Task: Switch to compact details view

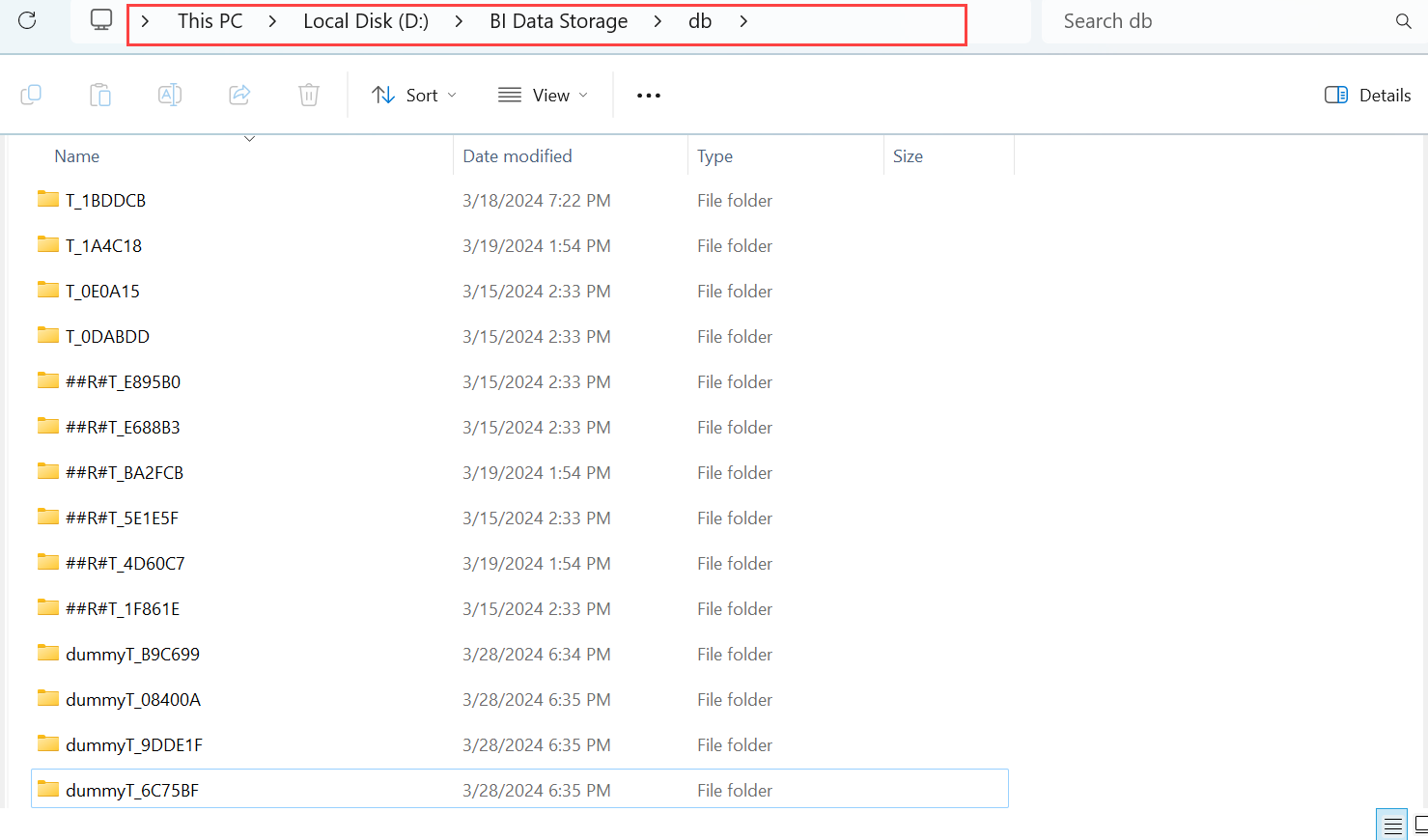Action: [1391, 824]
